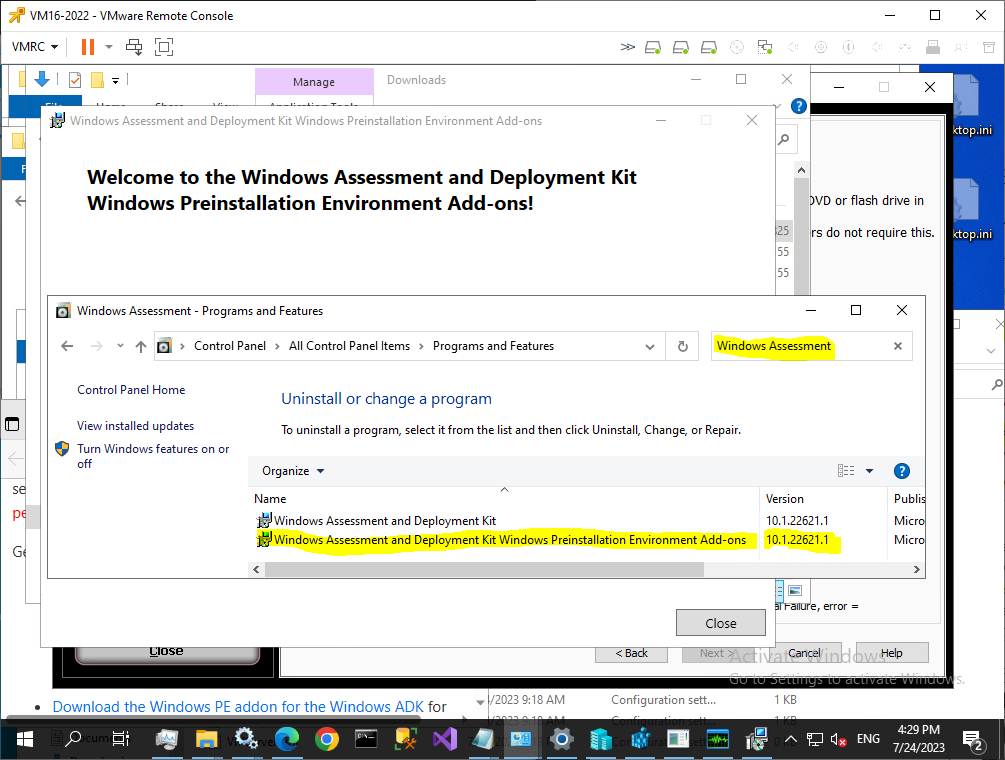Image resolution: width=1005 pixels, height=760 pixels.
Task: Open Programs and Features help
Action: click(901, 471)
